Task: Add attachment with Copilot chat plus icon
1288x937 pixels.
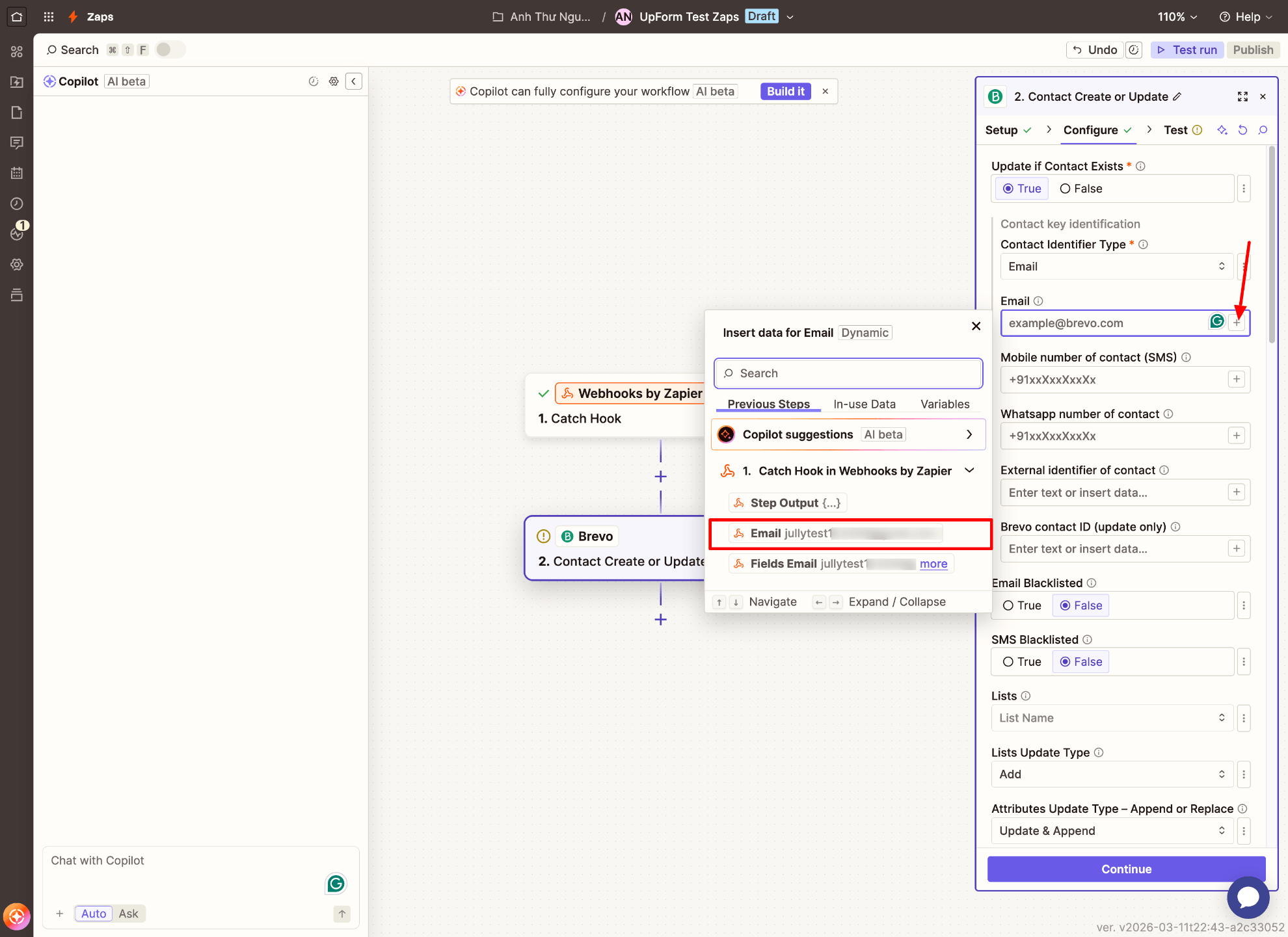Action: [x=59, y=914]
